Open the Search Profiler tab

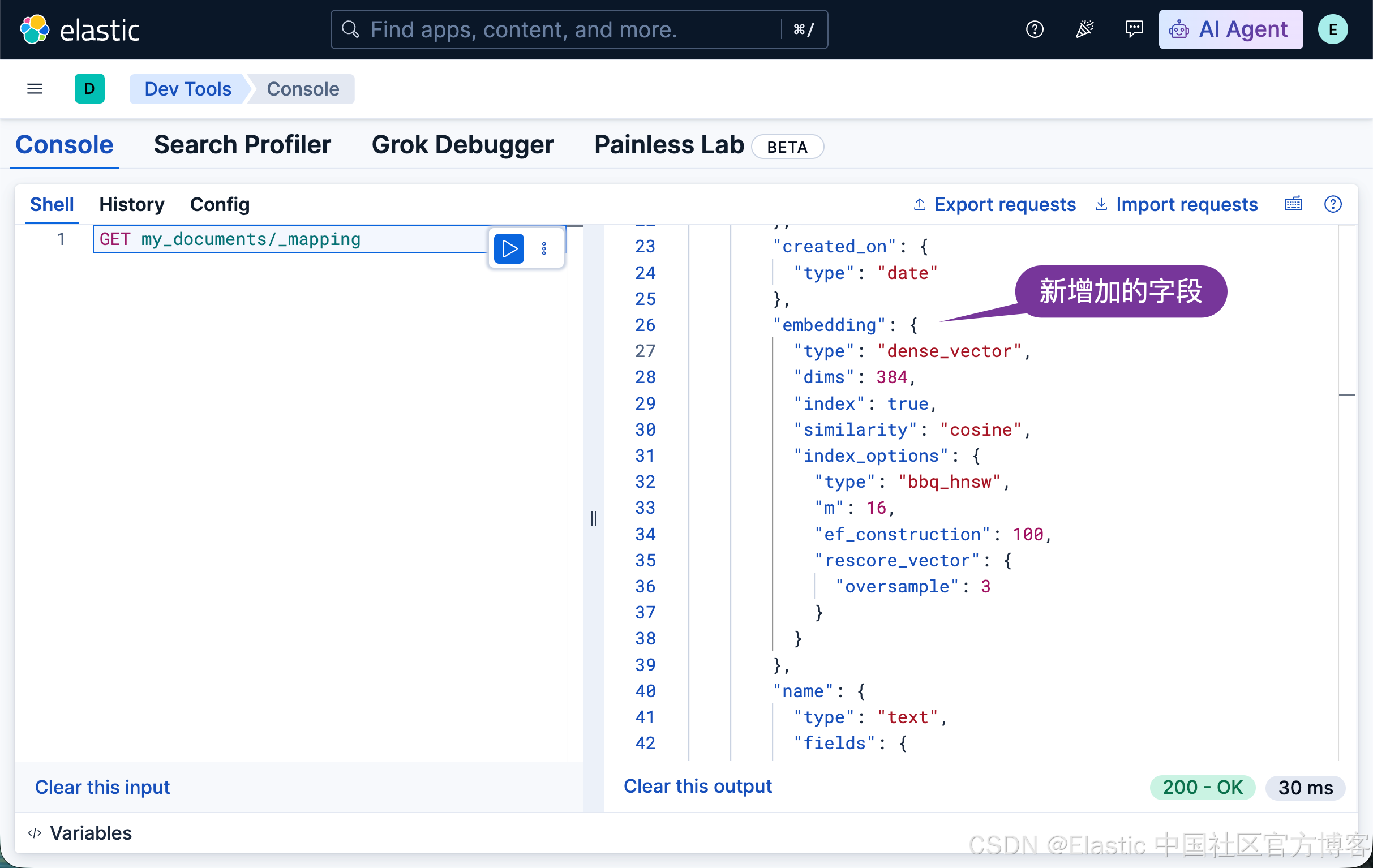click(x=242, y=145)
